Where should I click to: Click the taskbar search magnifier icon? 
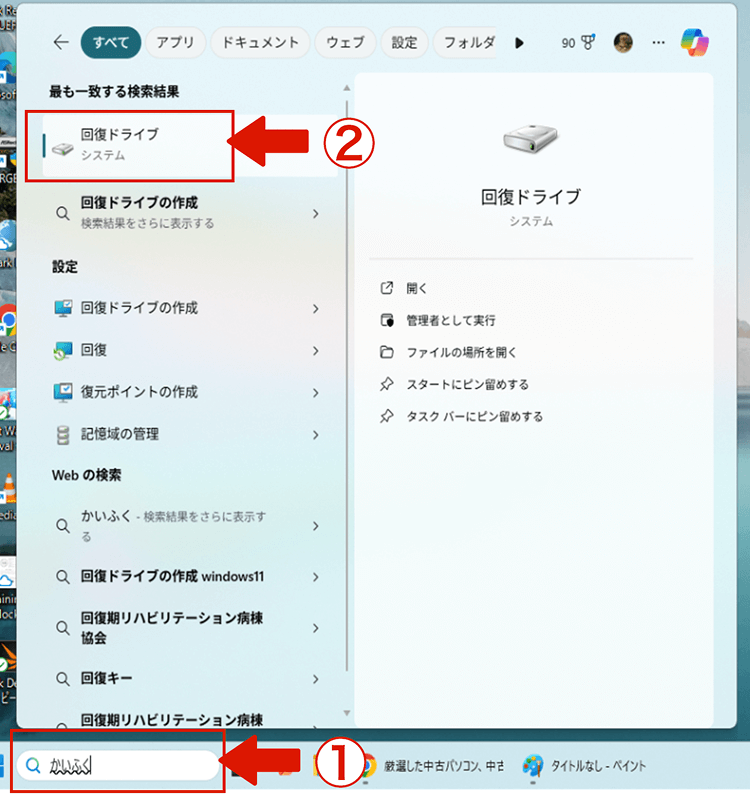tap(33, 765)
